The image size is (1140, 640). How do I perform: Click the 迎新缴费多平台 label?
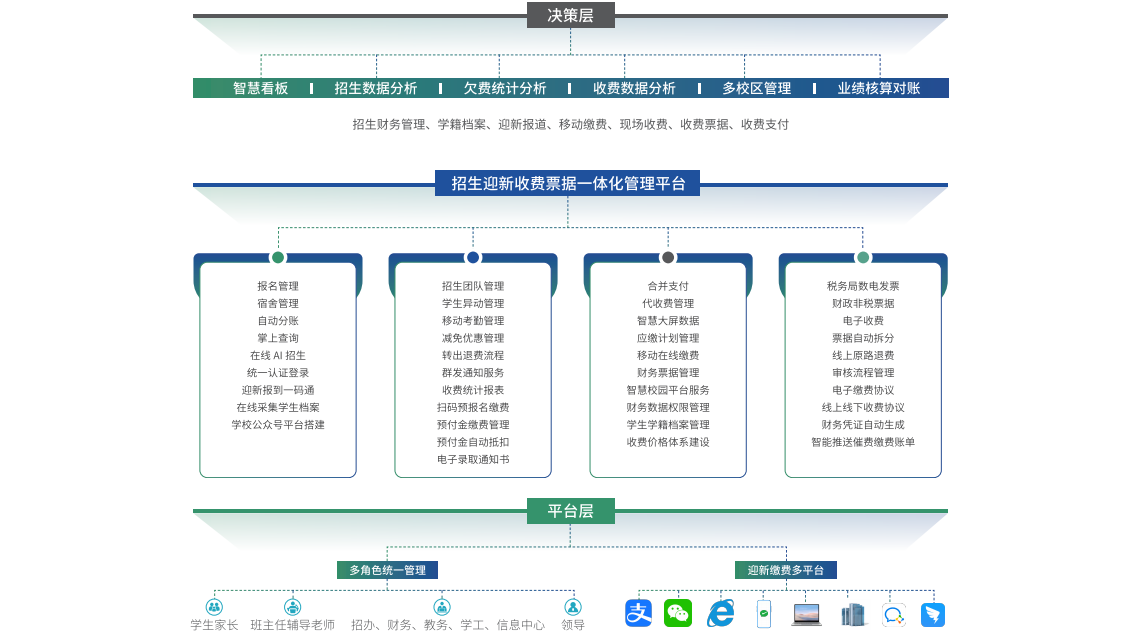[x=786, y=570]
